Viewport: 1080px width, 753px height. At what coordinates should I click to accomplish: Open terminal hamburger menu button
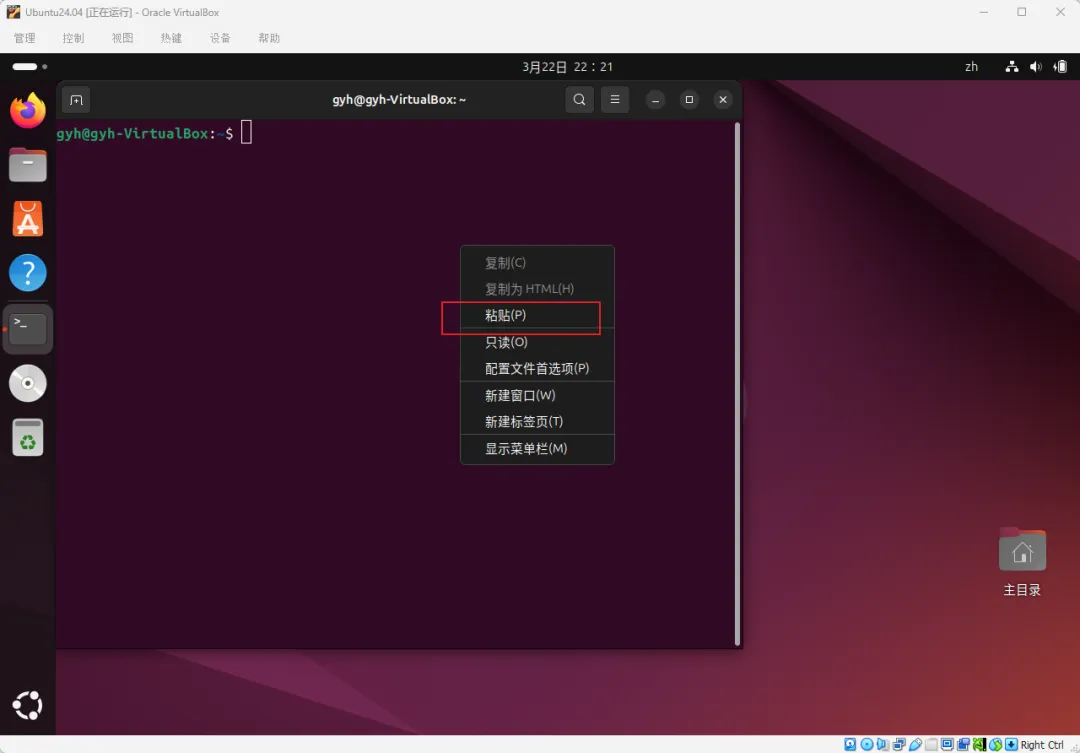615,100
